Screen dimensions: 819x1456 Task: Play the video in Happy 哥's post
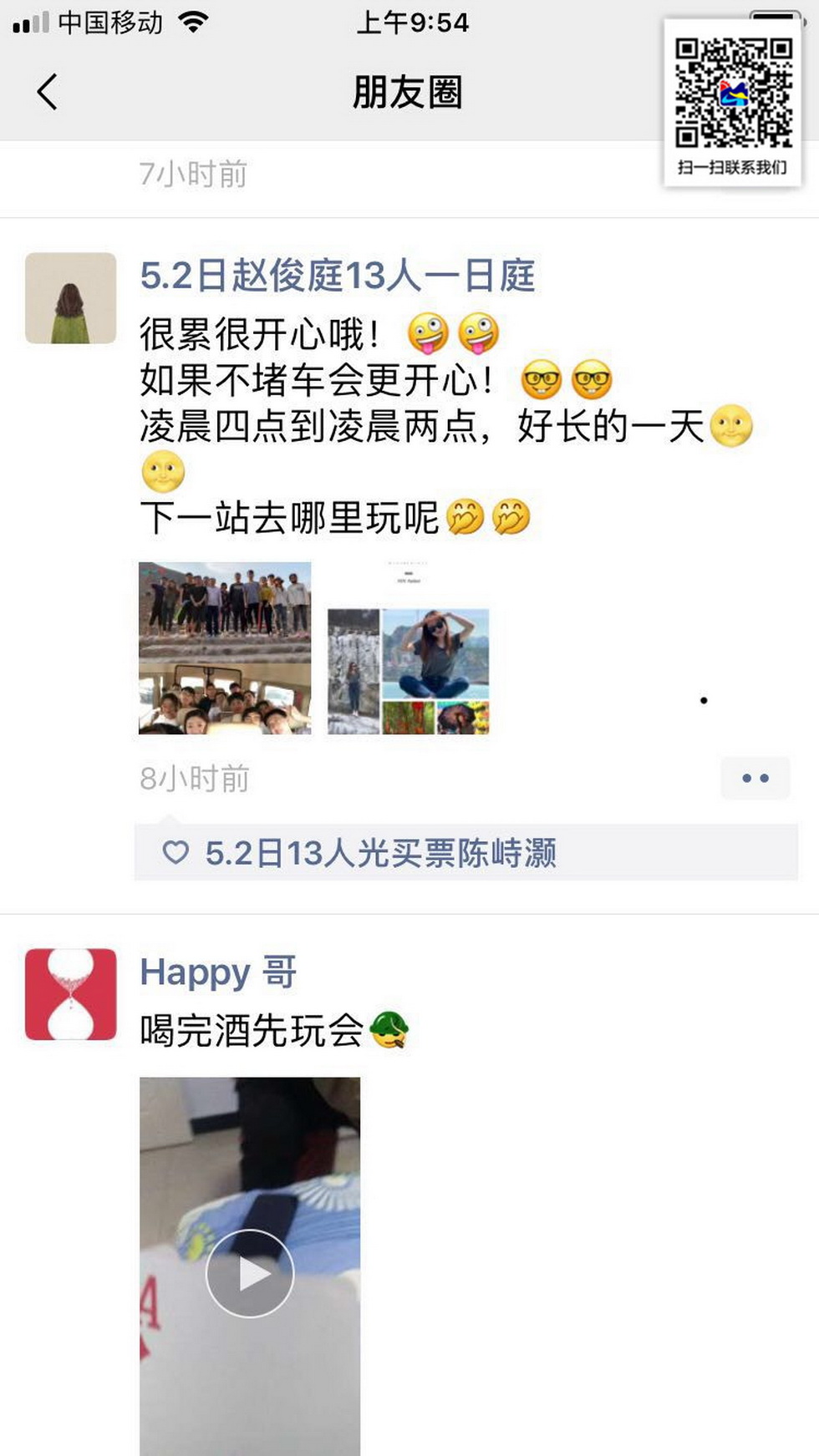click(x=250, y=1274)
